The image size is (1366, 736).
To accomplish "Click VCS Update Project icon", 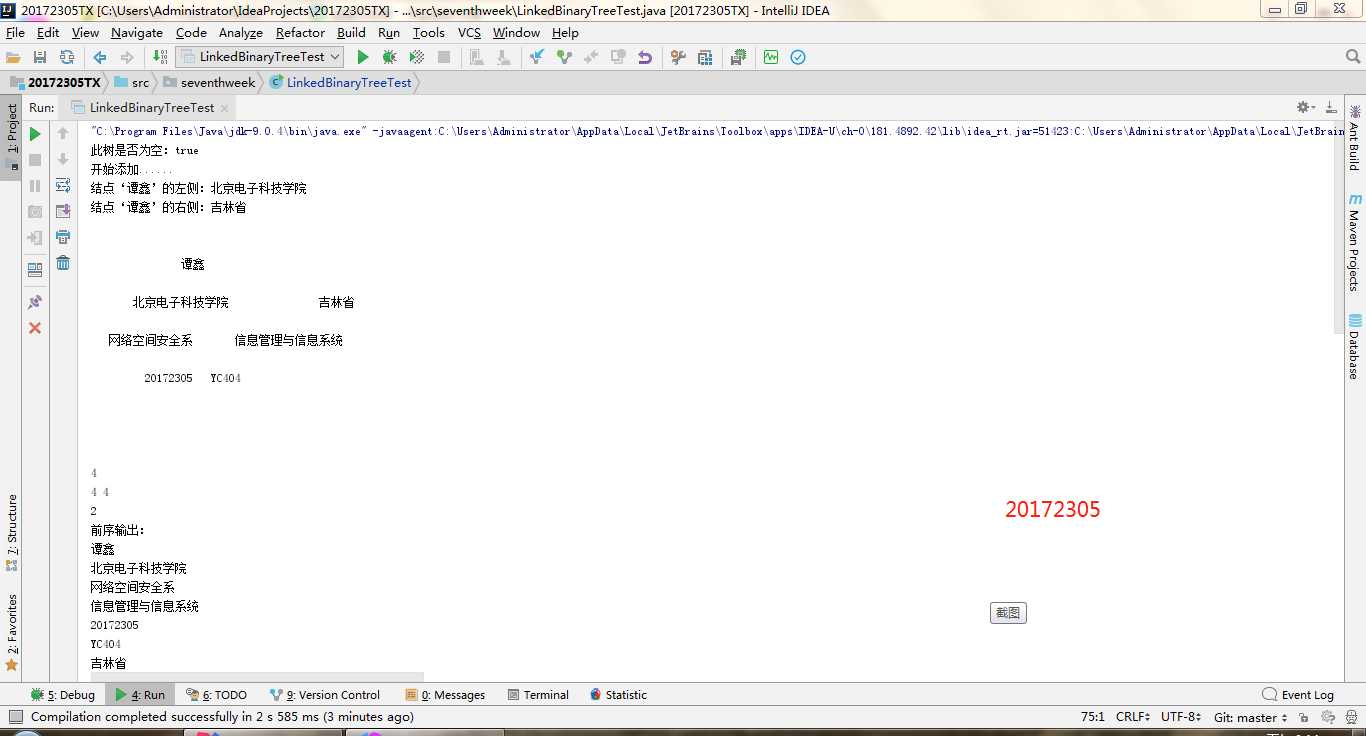I will coord(537,58).
